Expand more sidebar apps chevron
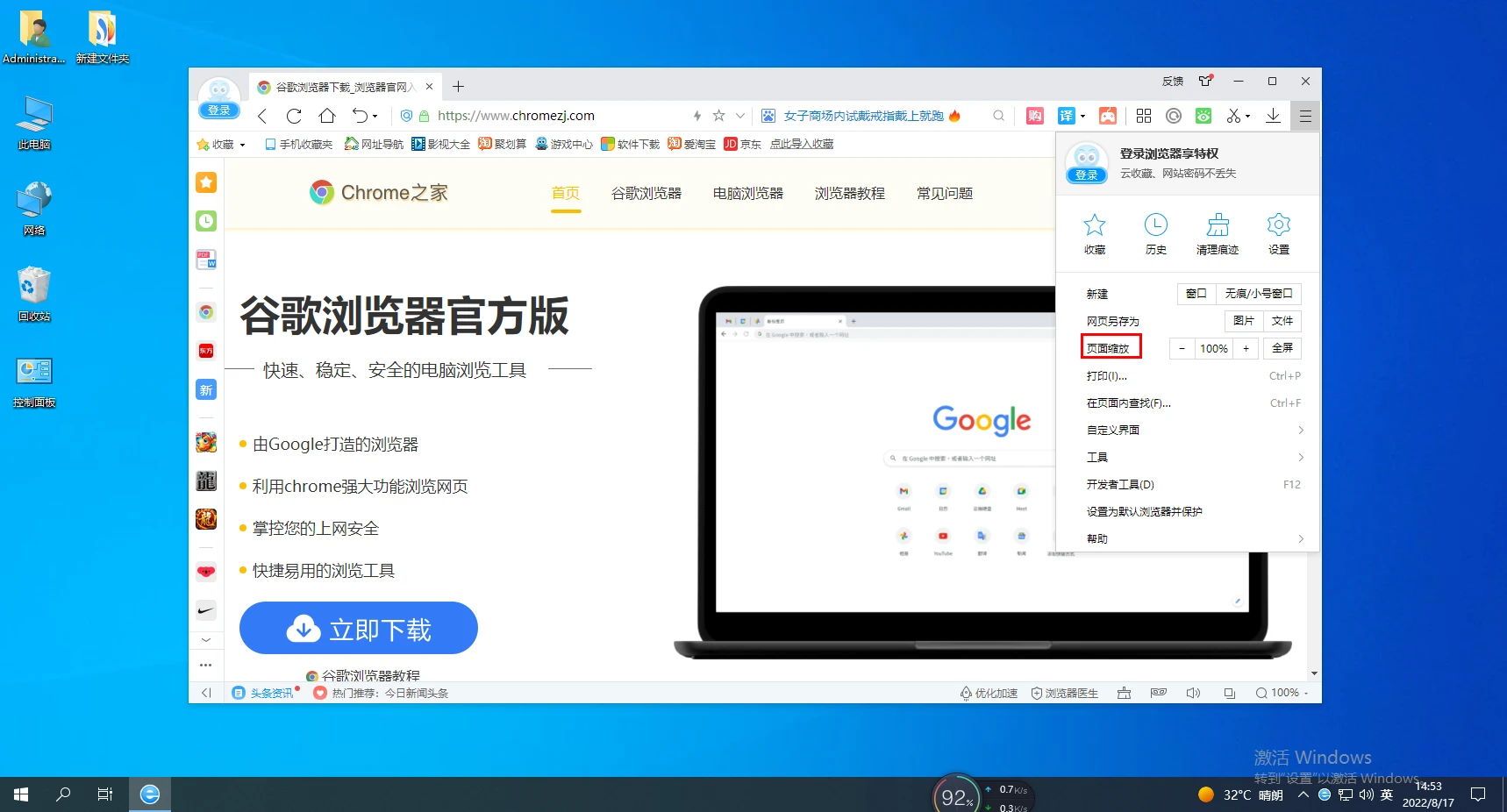The image size is (1507, 812). 206,640
